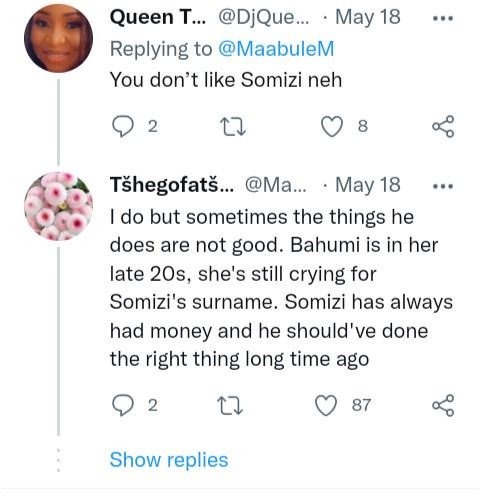Open the @Ma... handle of second tweet
Viewport: 480px width, 503px height.
click(275, 185)
